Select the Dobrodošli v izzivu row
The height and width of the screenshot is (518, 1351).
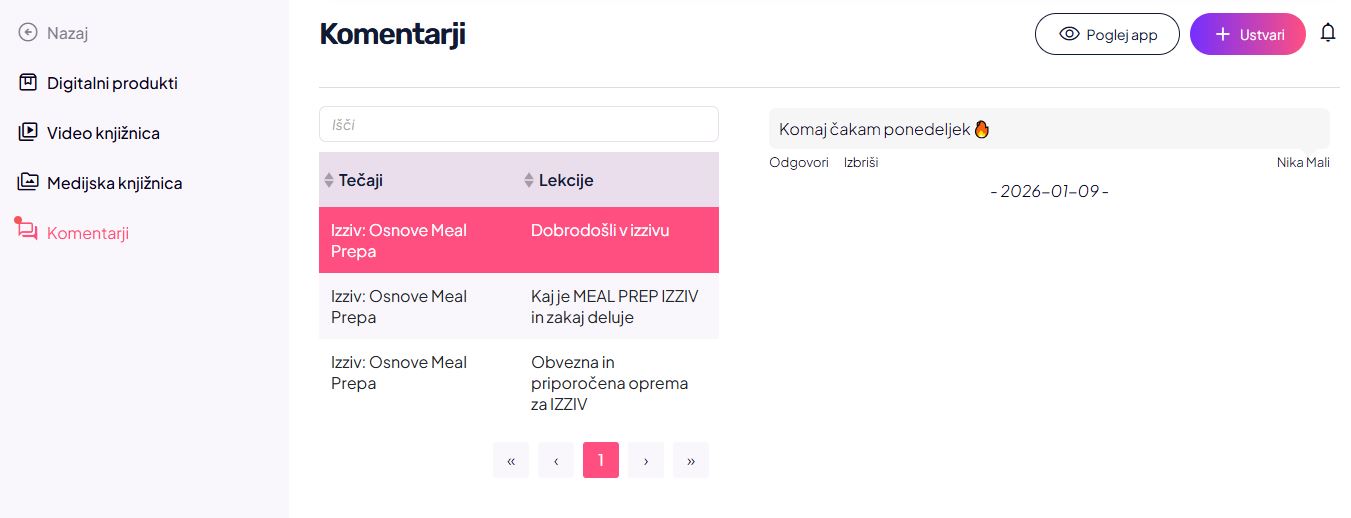point(600,231)
